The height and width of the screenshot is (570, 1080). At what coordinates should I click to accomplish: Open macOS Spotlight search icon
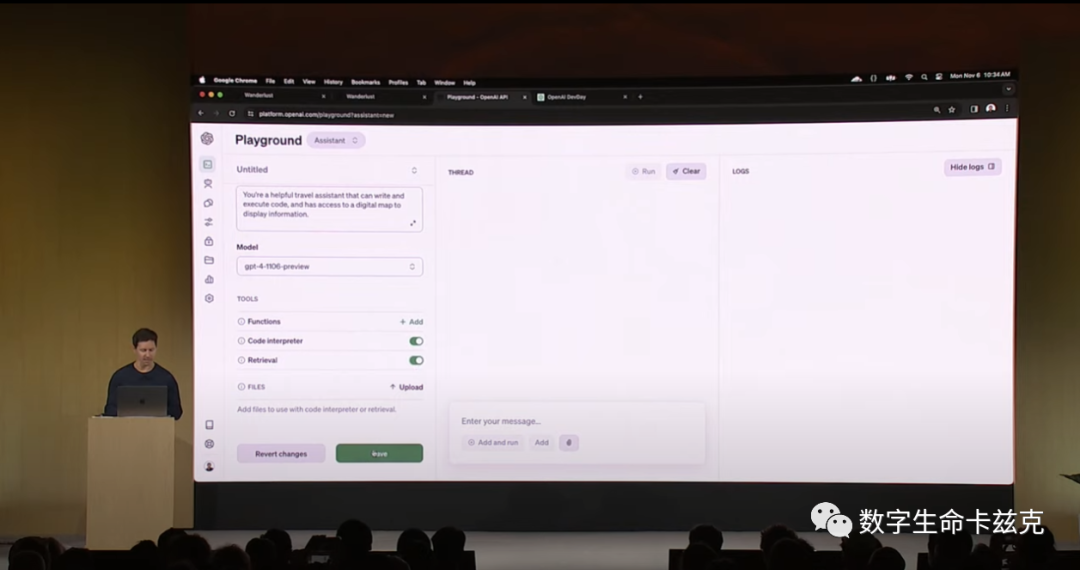coord(924,77)
